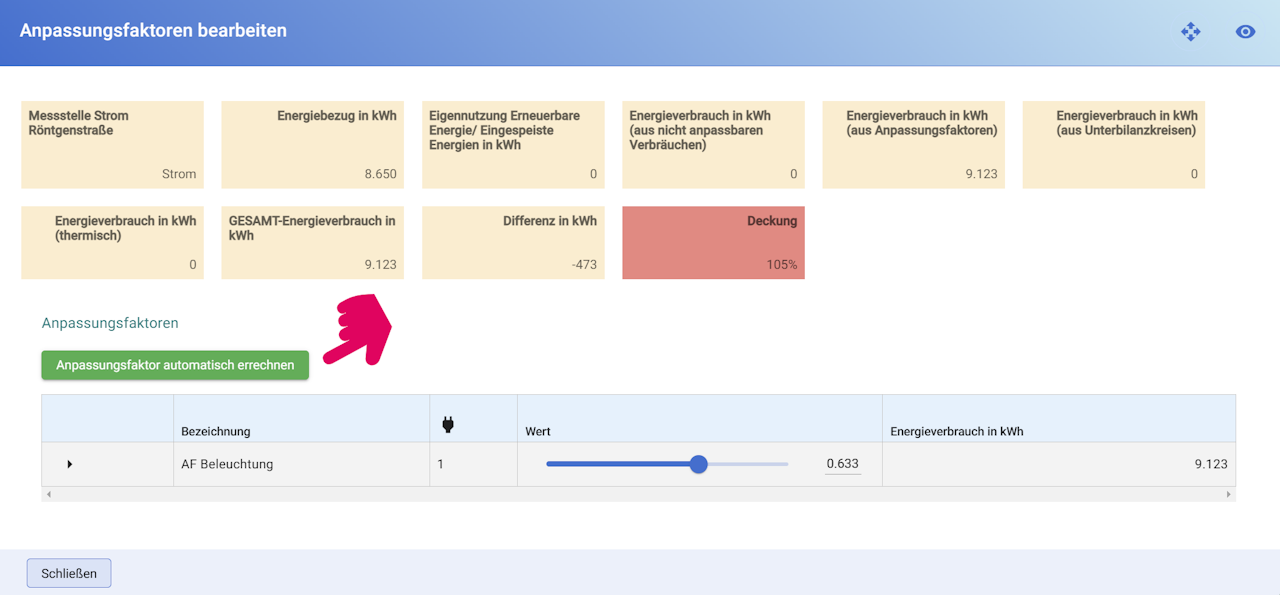Screen dimensions: 1280x595
Task: Click the GESAMT-Energieverbrauch in kWh card
Action: pyautogui.click(x=312, y=242)
